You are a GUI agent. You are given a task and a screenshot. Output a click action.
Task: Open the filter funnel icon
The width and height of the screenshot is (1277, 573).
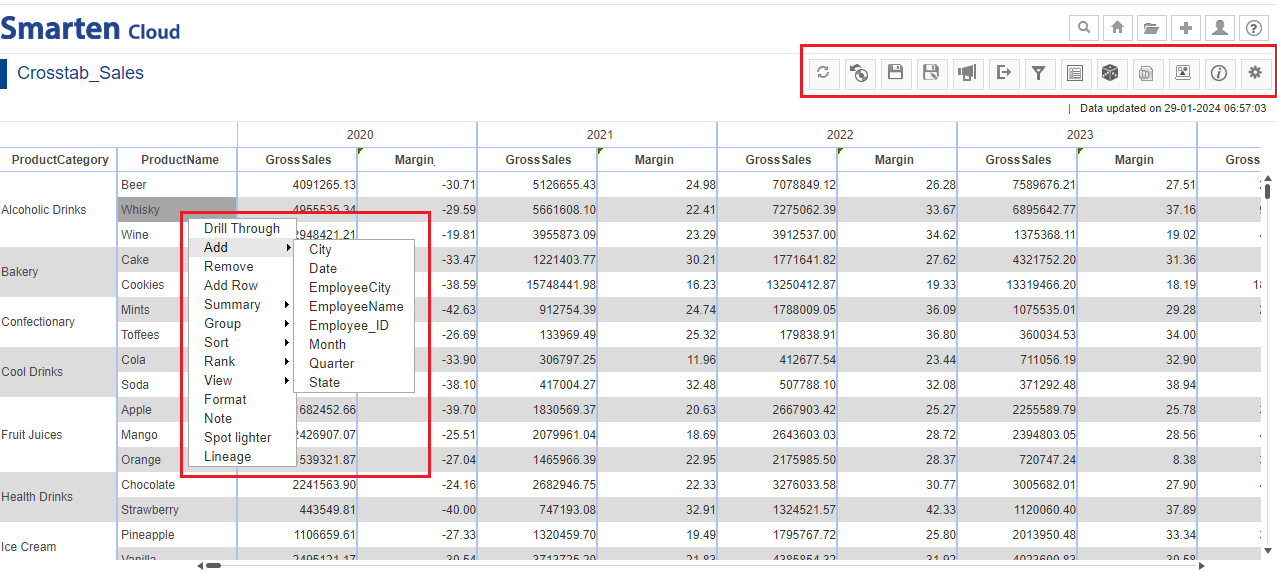pyautogui.click(x=1039, y=72)
